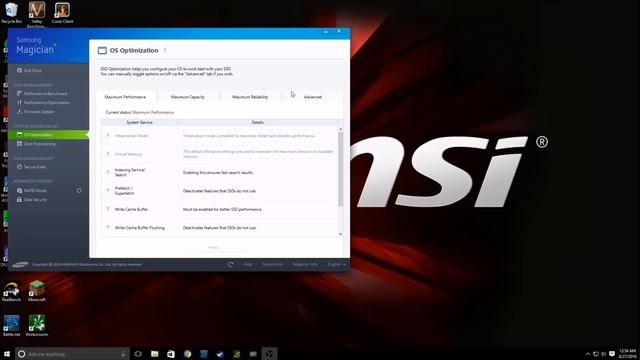Screen dimensions: 640x360
Task: Switch to the Maximum Reliability tab
Action: [x=250, y=97]
